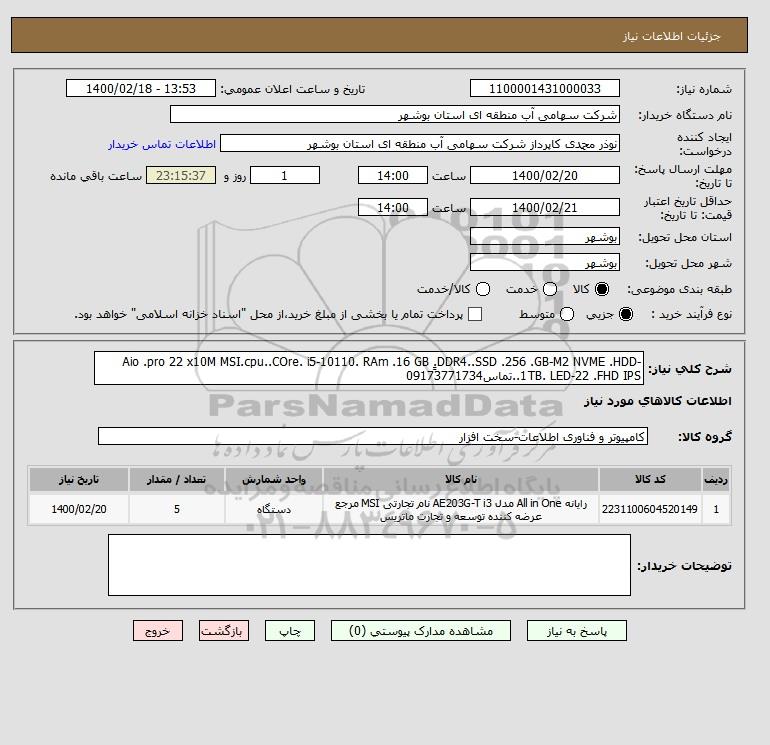770x745 pixels.
Task: Click the اطلاعات کالاهای مورد نیاز heading
Action: (658, 401)
